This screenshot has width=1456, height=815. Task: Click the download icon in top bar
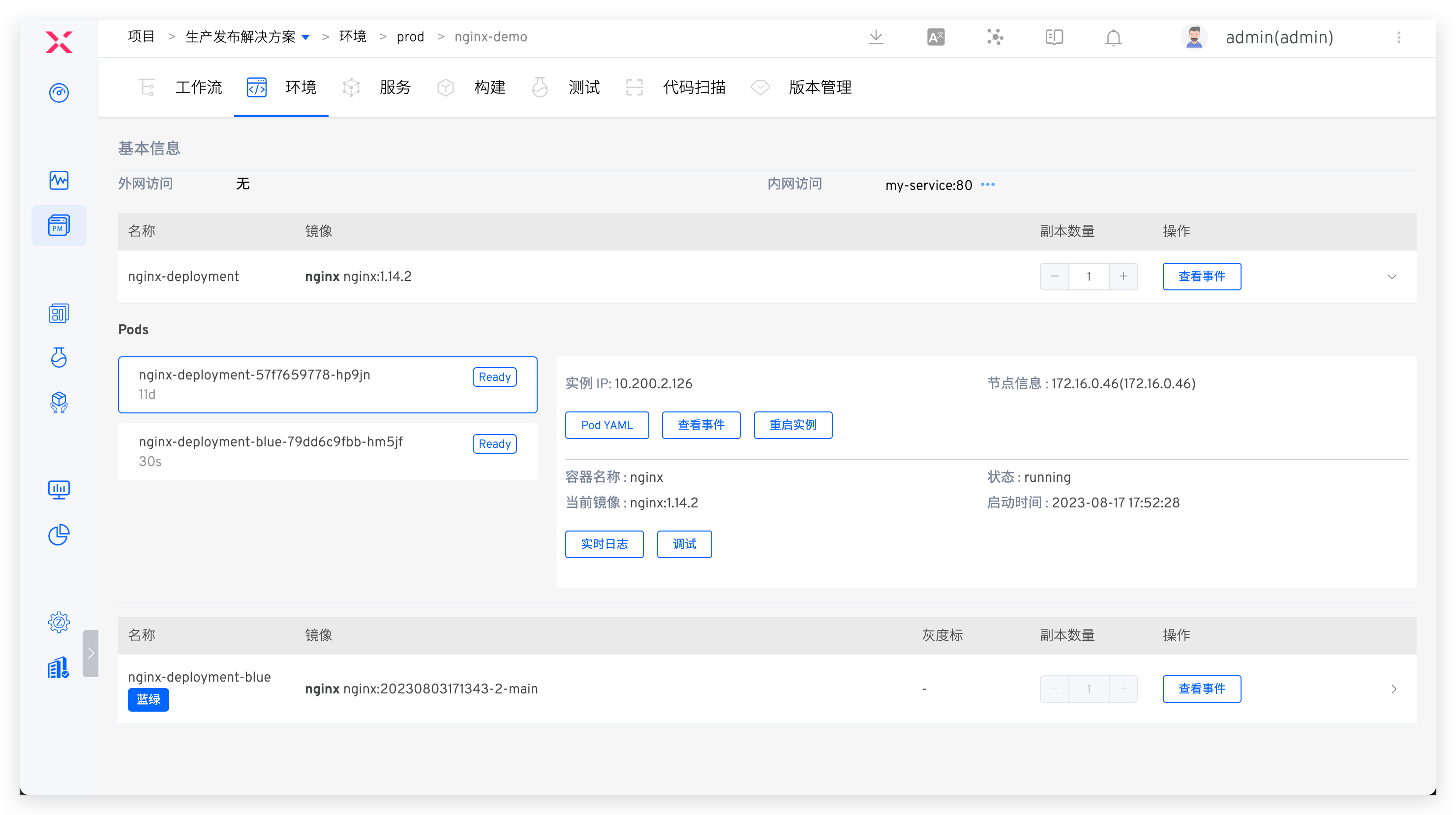(876, 37)
